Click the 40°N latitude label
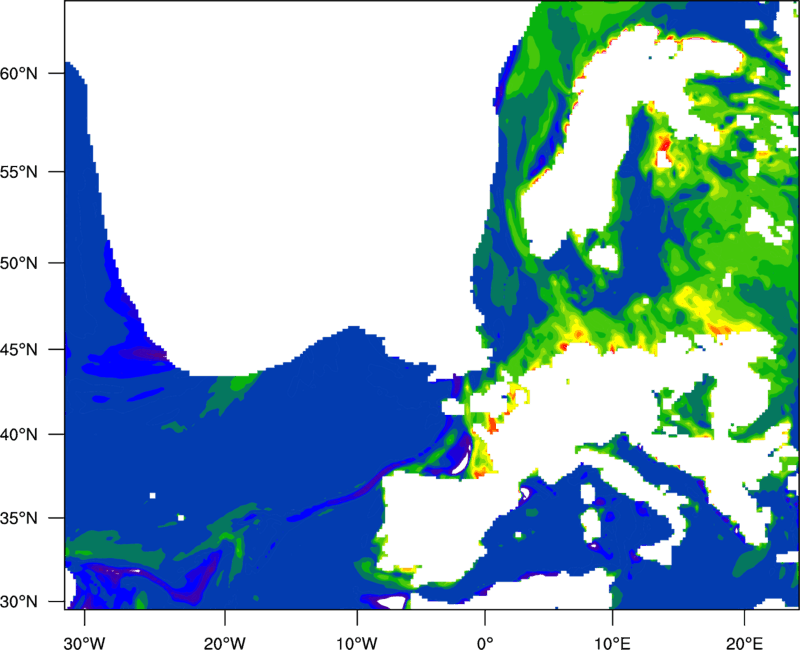The height and width of the screenshot is (650, 800). pos(19,435)
